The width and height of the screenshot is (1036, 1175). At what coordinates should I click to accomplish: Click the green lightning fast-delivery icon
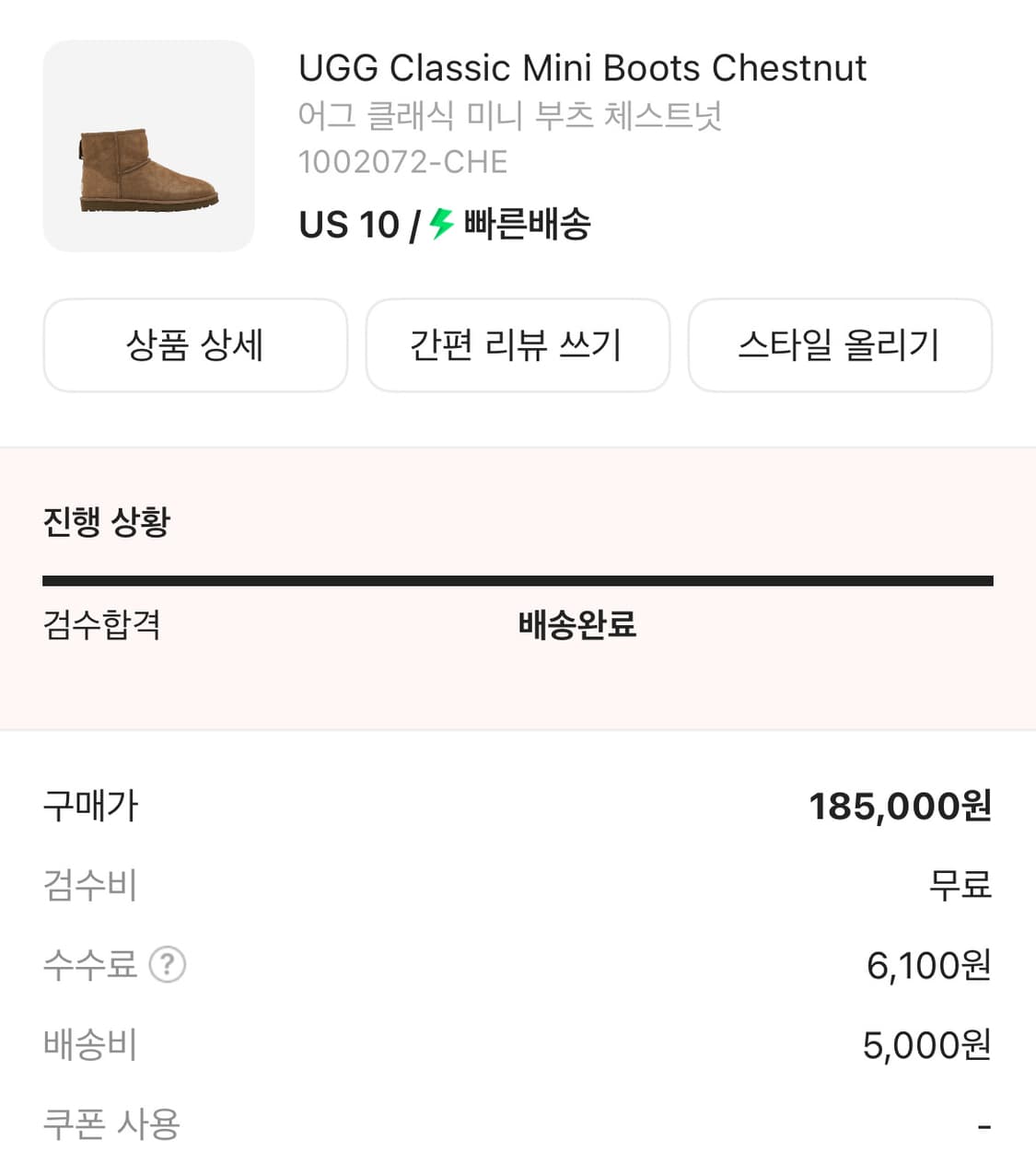tap(442, 224)
